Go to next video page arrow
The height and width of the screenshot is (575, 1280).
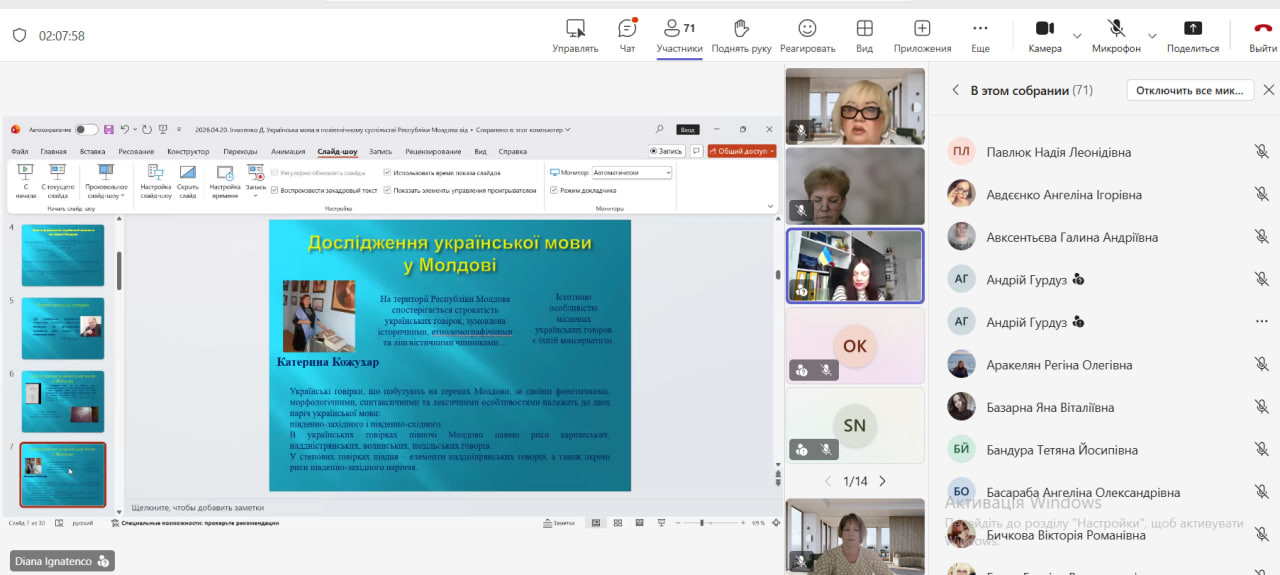tap(882, 481)
